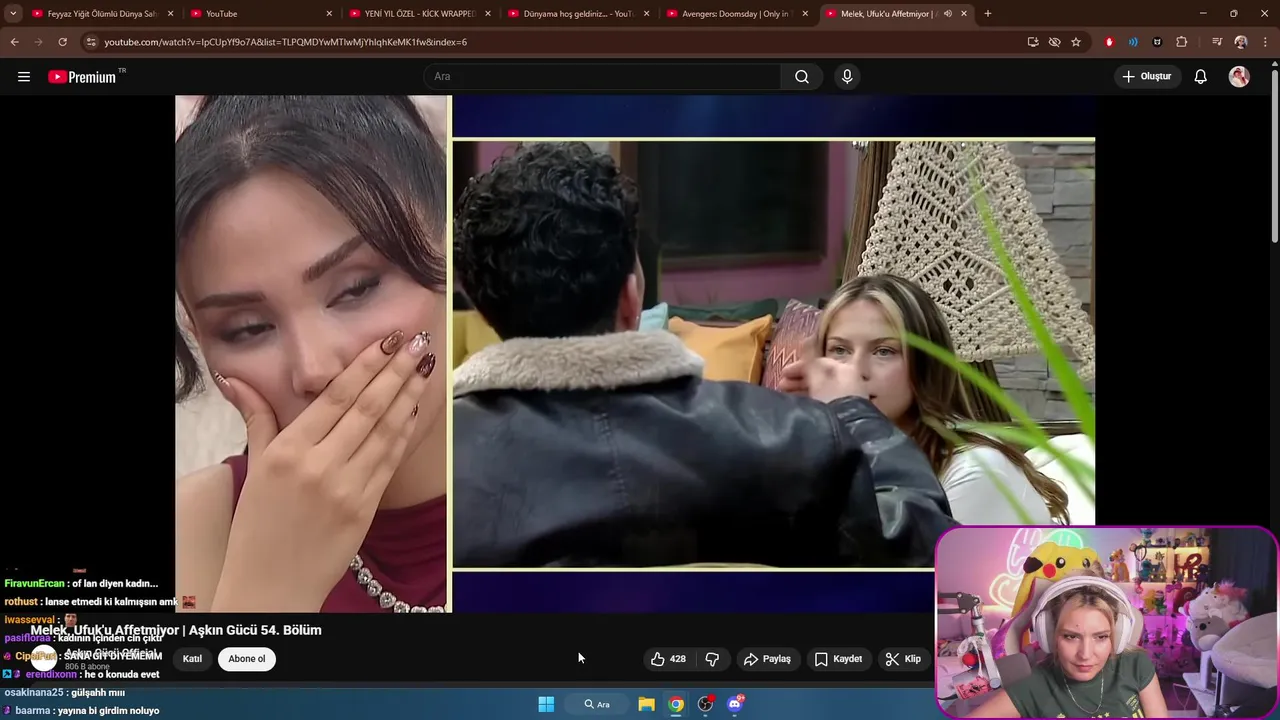Switch to the YouTube tab
1280x720 pixels.
(260, 14)
